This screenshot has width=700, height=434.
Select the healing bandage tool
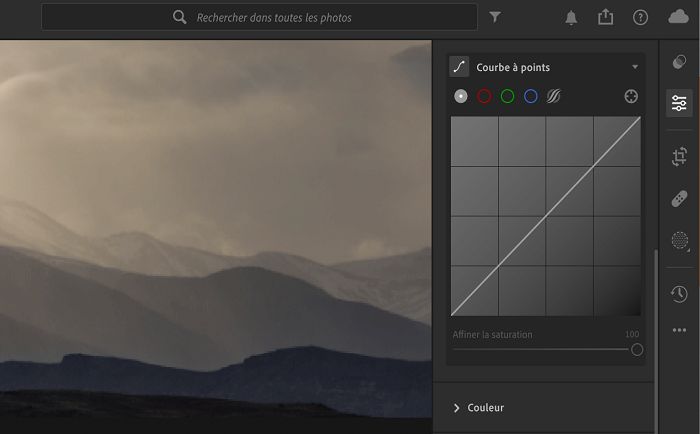[679, 199]
